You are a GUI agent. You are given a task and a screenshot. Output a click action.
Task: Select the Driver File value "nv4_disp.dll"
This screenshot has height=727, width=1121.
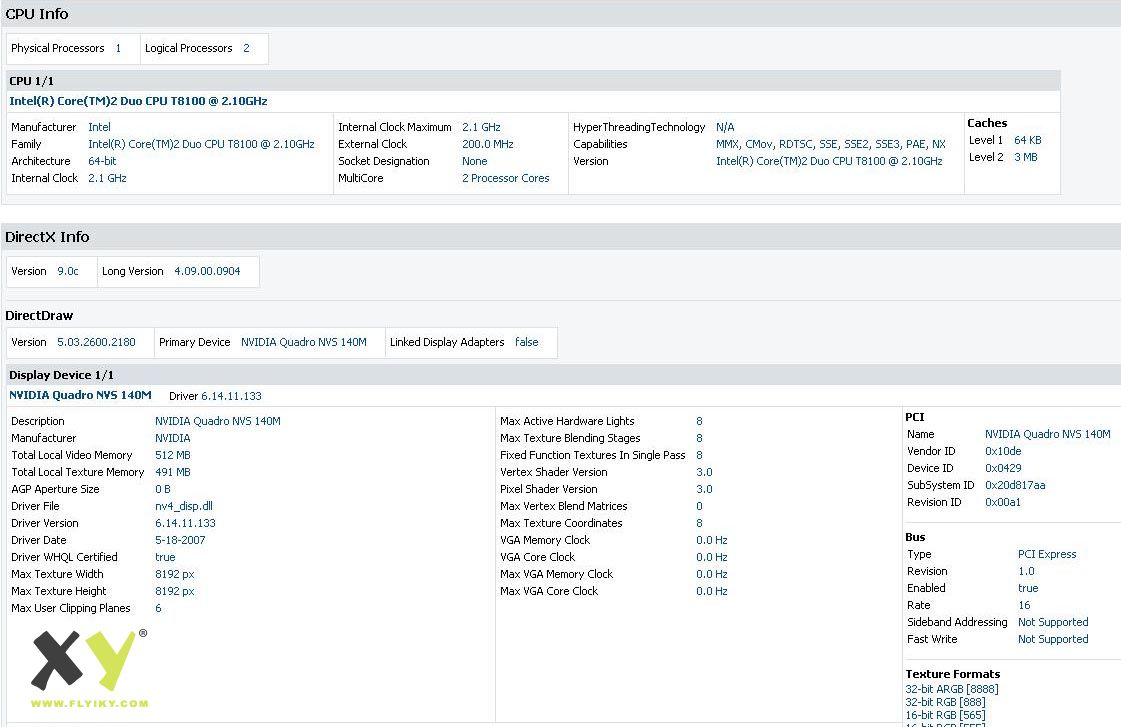pyautogui.click(x=184, y=506)
